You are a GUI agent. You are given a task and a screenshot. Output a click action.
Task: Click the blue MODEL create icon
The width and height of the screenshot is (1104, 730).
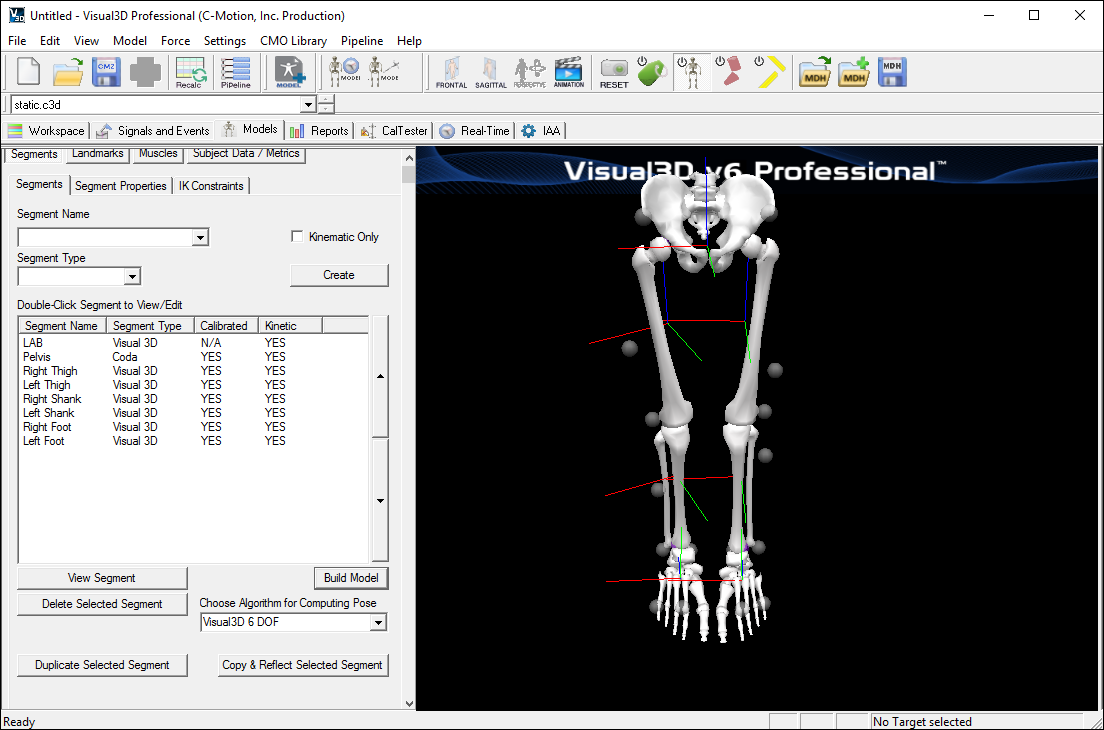[x=289, y=73]
